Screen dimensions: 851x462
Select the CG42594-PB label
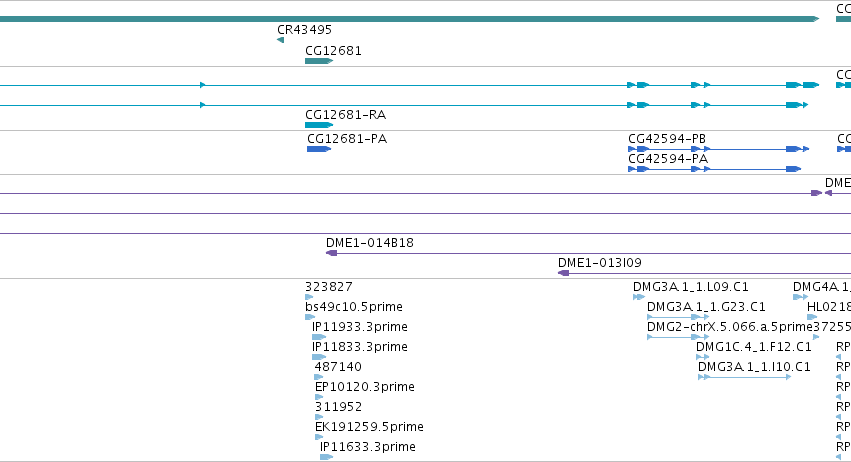pyautogui.click(x=667, y=139)
